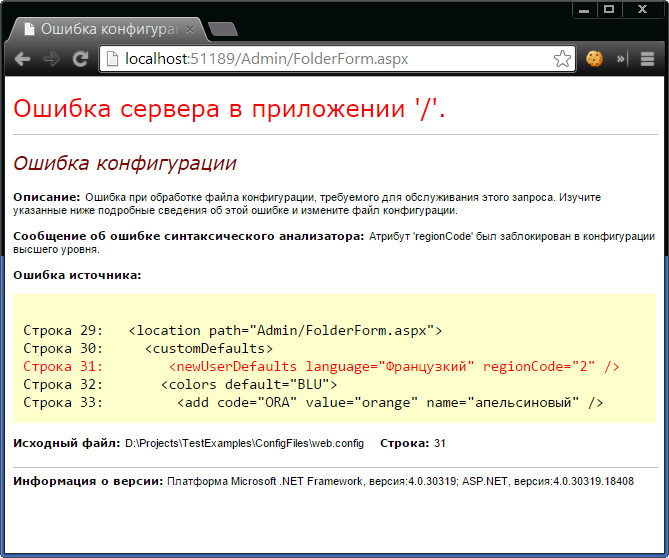Click the 'Строка:' label before the 31 value
Viewport: 669px width, 558px height.
(404, 443)
